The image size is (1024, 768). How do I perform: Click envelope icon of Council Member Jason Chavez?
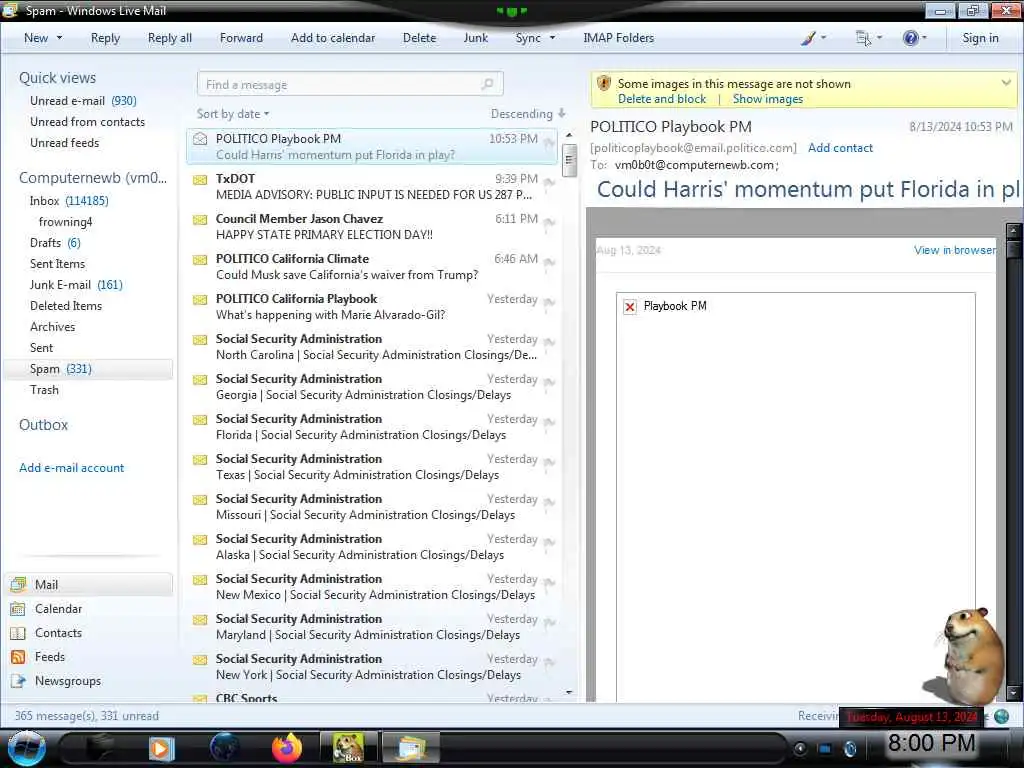tap(200, 219)
